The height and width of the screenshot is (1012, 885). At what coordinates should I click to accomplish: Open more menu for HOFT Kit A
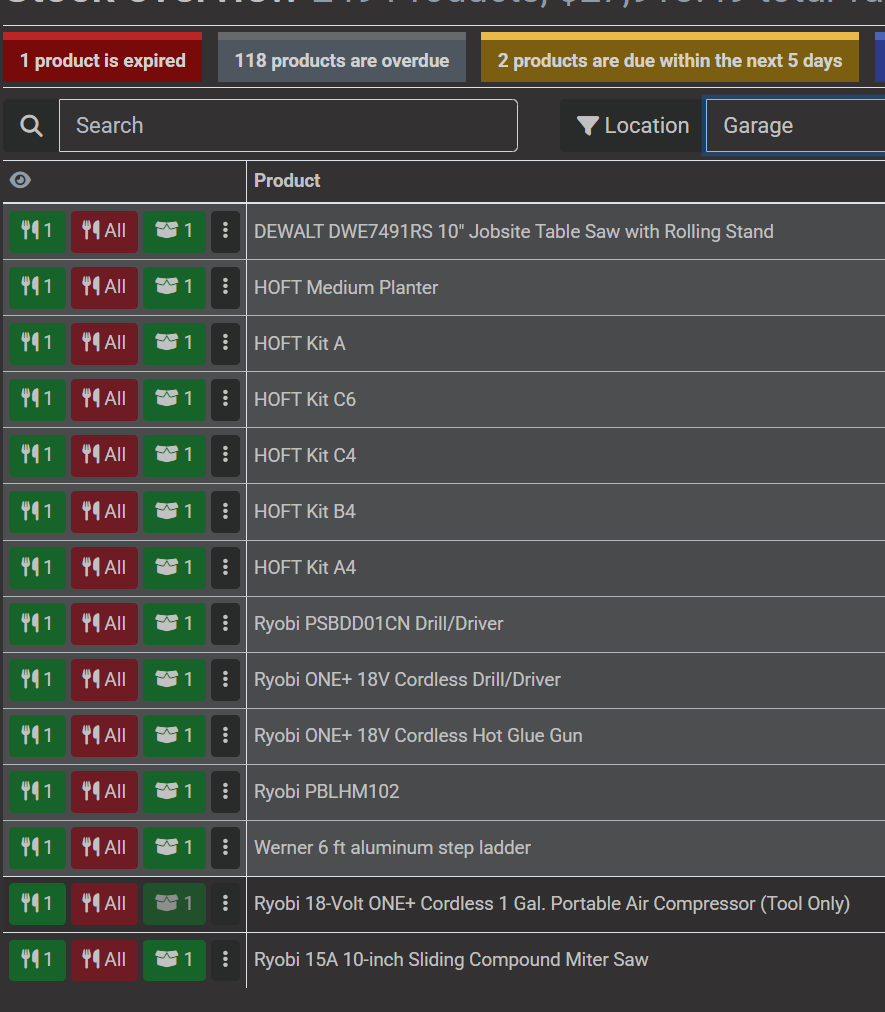pos(225,343)
